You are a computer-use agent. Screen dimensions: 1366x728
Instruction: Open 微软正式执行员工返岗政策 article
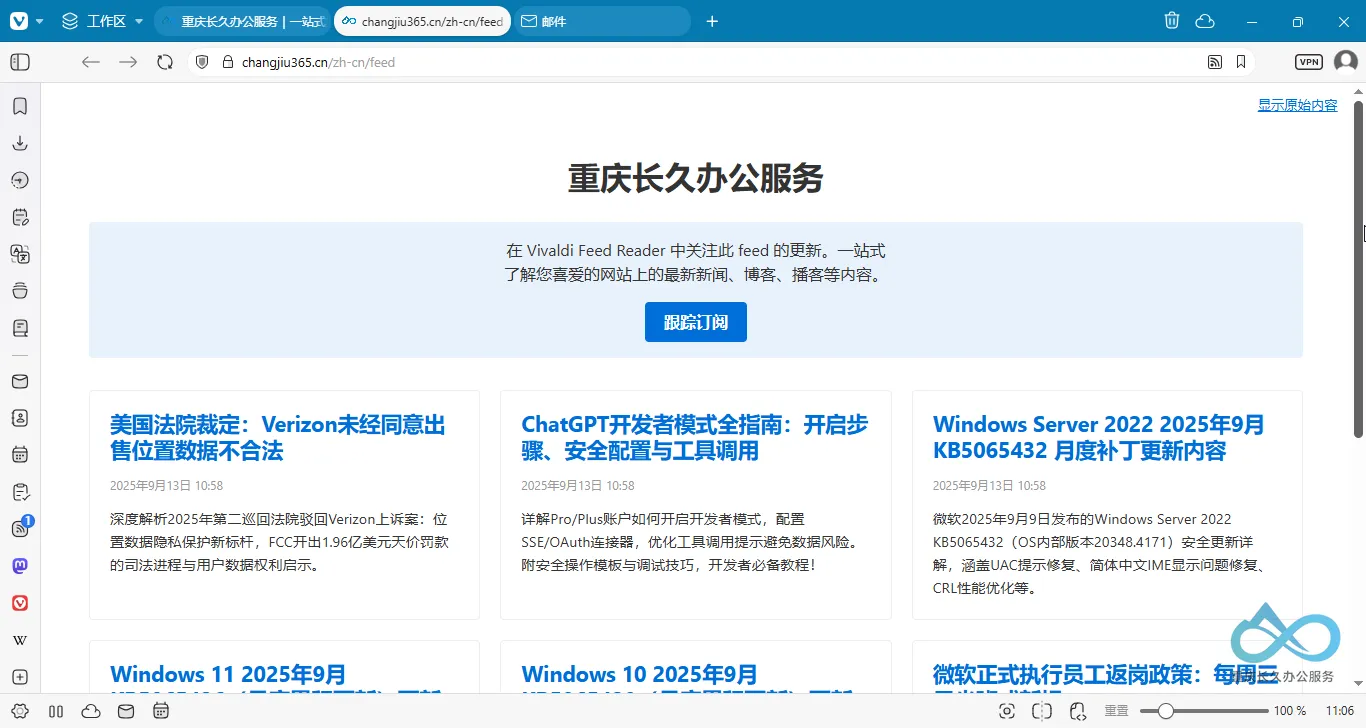1106,676
